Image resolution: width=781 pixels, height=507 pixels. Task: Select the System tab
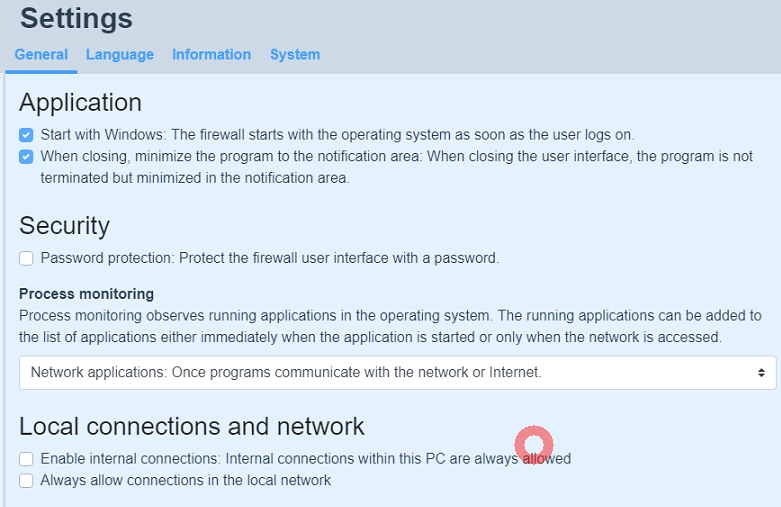click(295, 55)
